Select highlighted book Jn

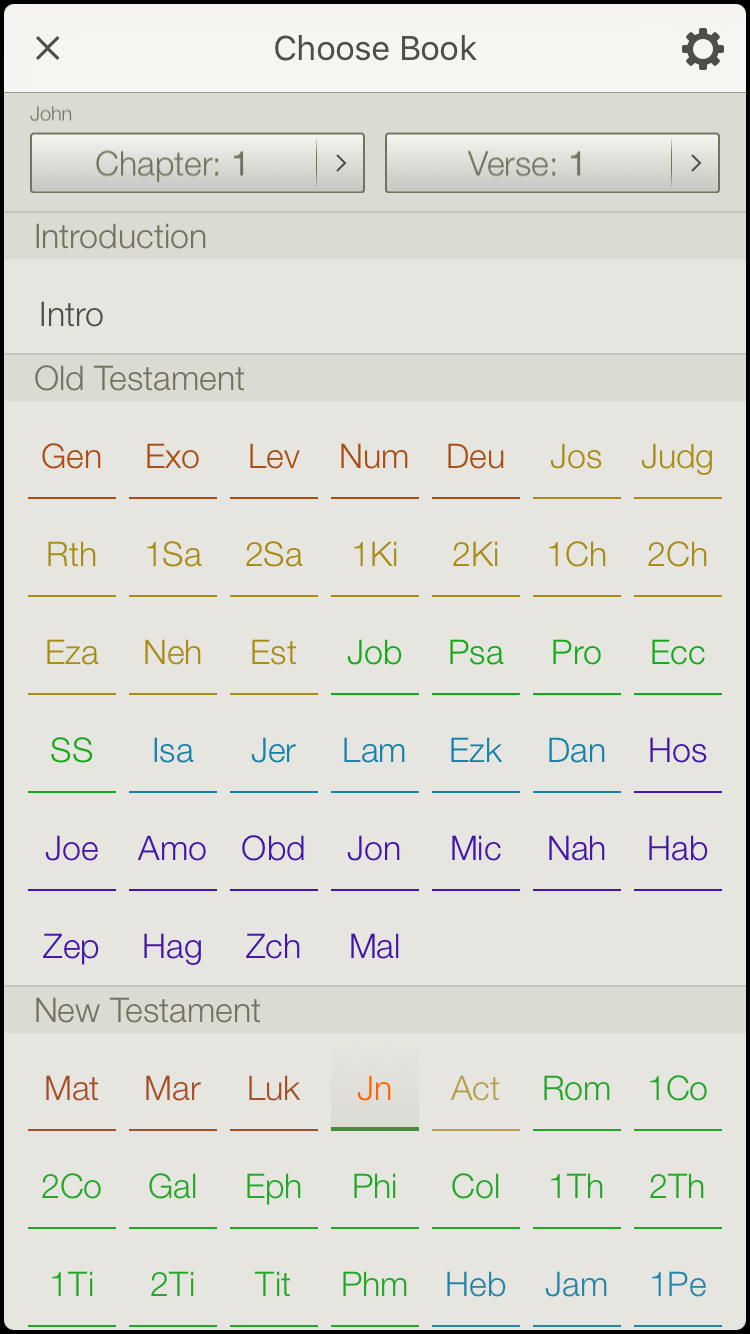[x=375, y=1089]
